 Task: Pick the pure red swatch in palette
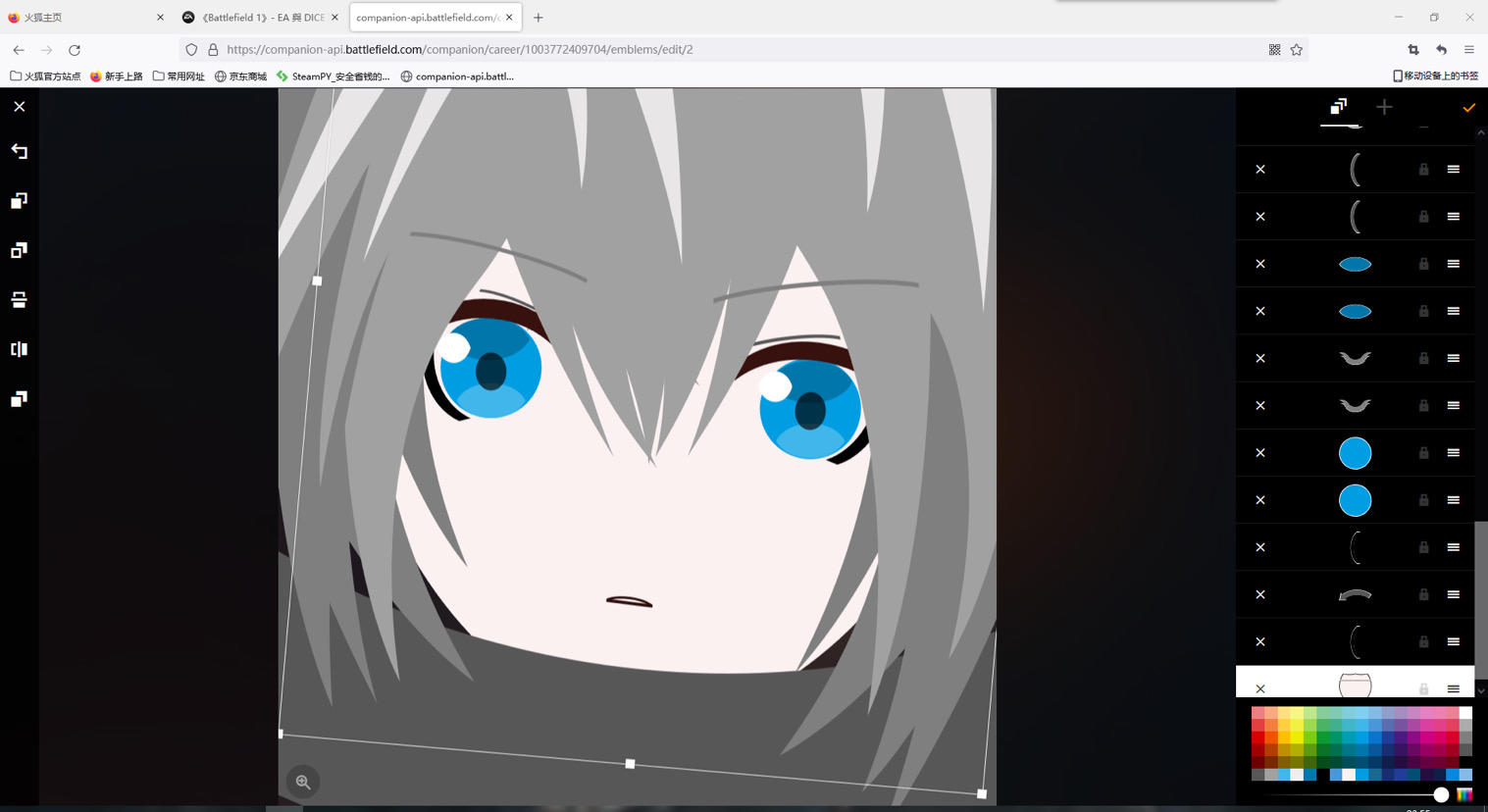pyautogui.click(x=1257, y=737)
